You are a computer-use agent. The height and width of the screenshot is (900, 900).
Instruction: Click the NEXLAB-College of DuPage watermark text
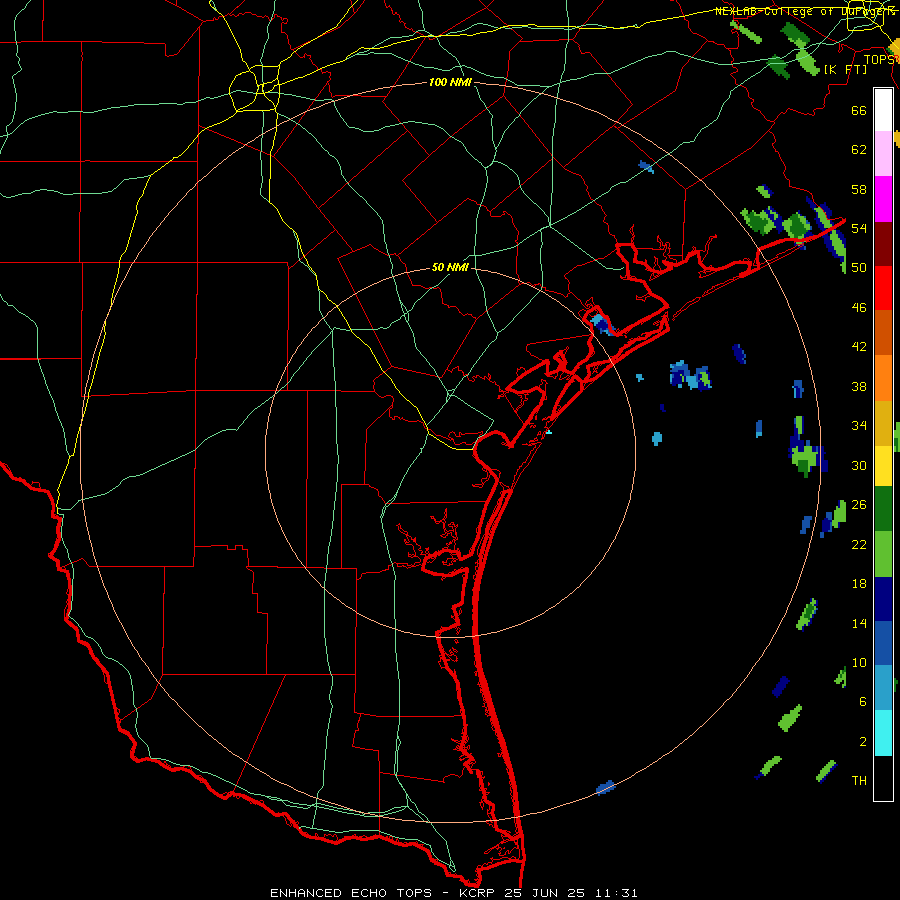pyautogui.click(x=805, y=11)
